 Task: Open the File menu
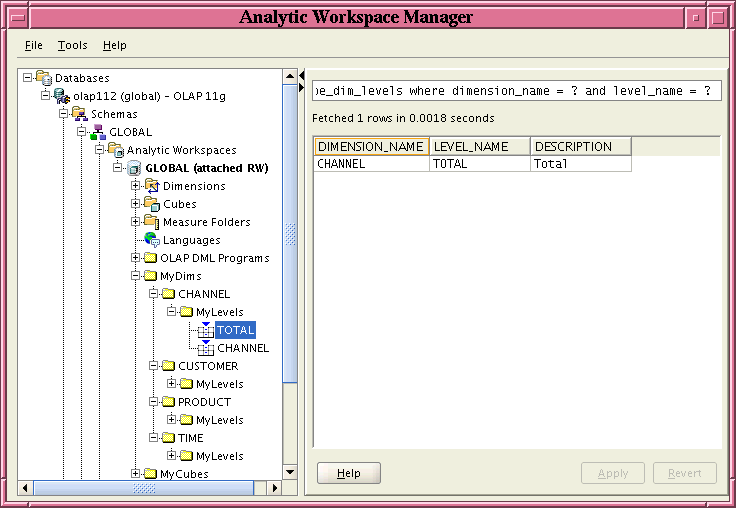[33, 45]
